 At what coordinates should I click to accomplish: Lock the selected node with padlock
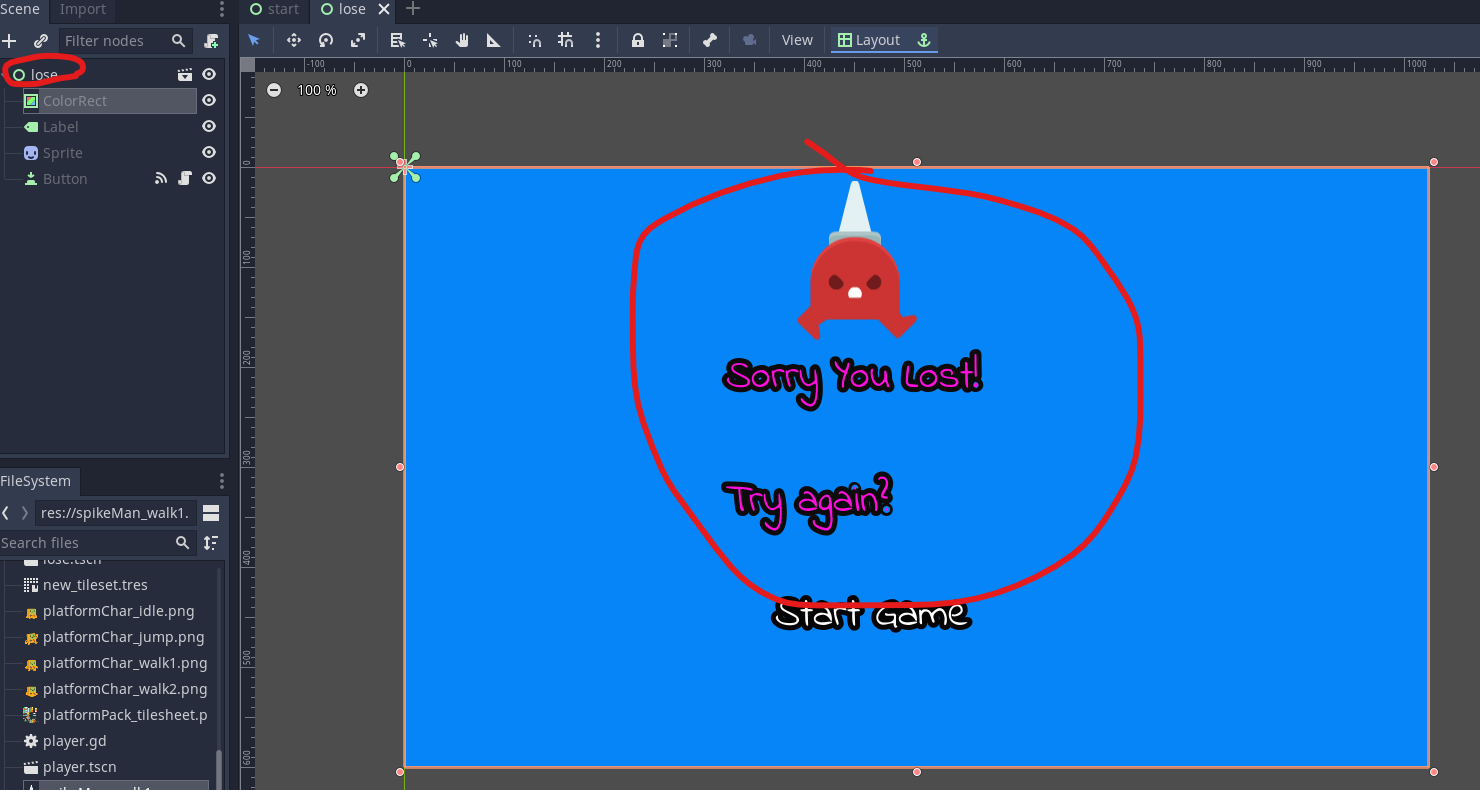coord(638,40)
